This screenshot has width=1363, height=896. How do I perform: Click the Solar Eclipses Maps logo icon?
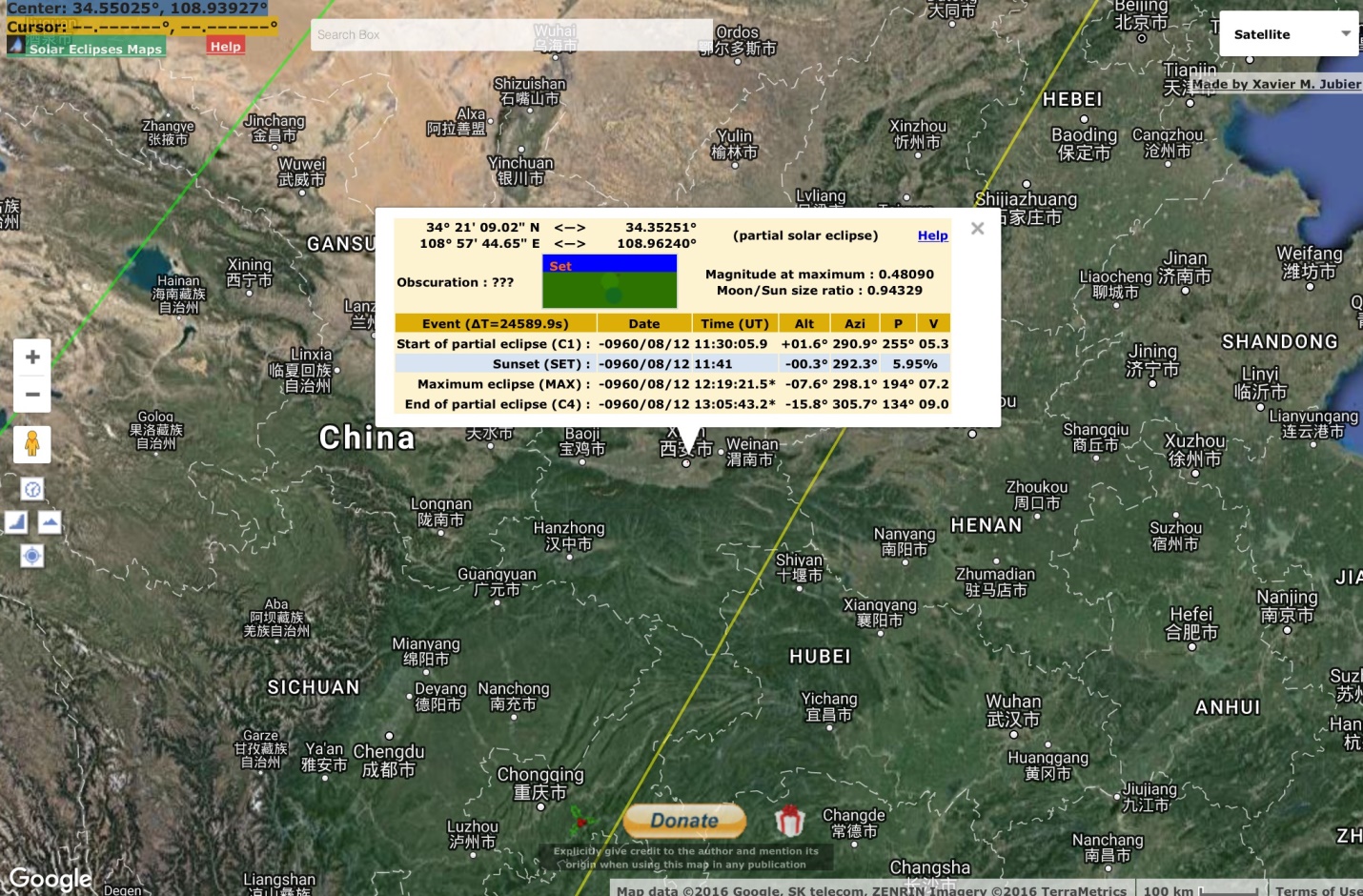[x=15, y=46]
